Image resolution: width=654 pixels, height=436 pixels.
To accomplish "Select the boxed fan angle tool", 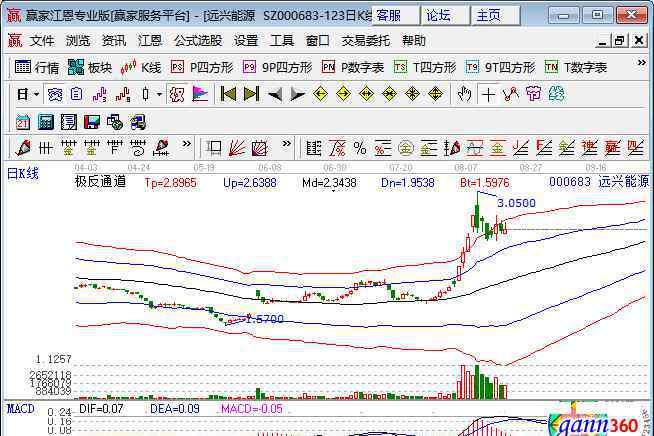I will [259, 148].
